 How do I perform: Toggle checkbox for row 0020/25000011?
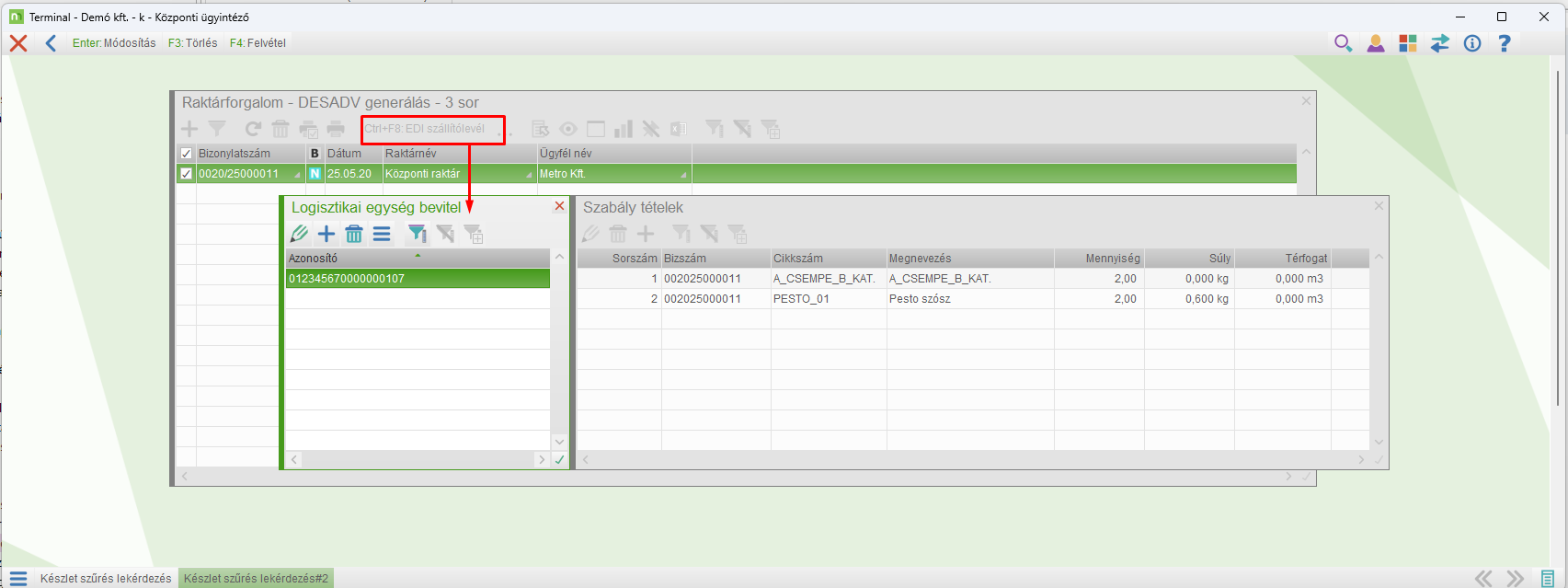point(187,174)
